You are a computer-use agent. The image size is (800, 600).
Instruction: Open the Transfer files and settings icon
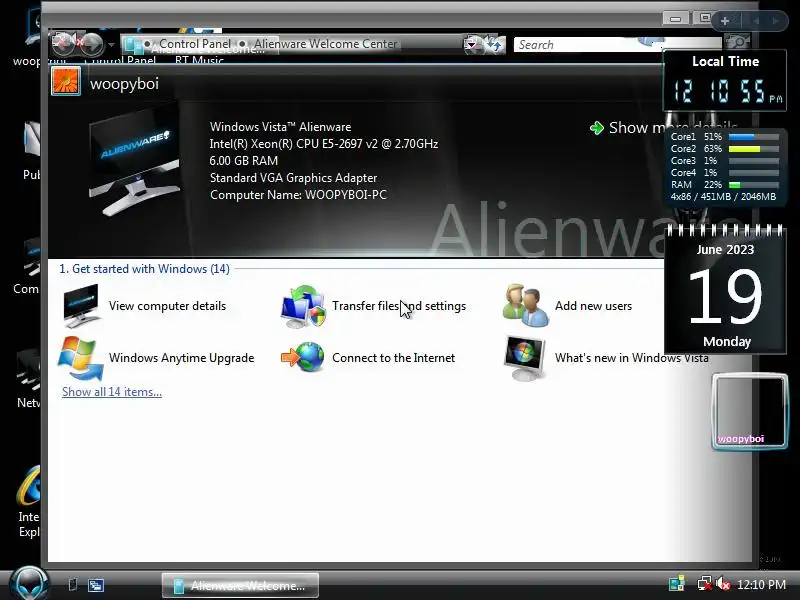(x=303, y=306)
